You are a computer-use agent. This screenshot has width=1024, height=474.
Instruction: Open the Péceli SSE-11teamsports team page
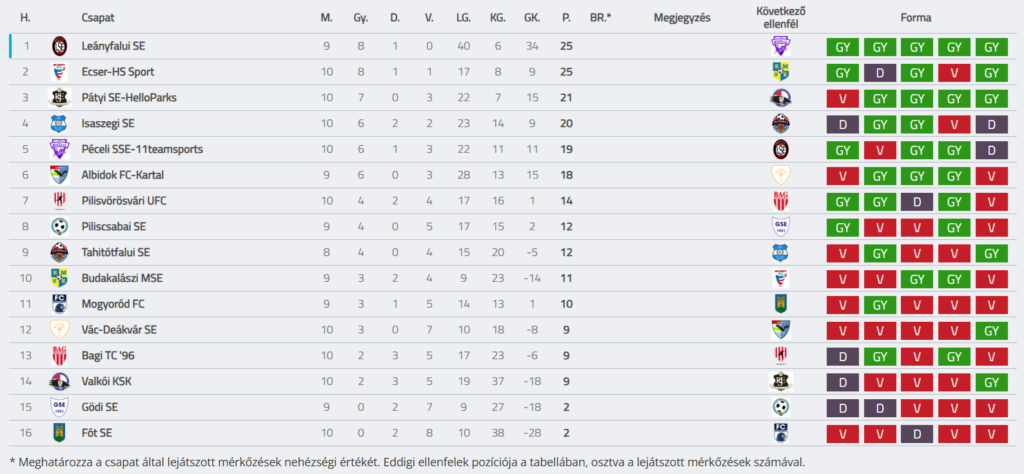142,150
